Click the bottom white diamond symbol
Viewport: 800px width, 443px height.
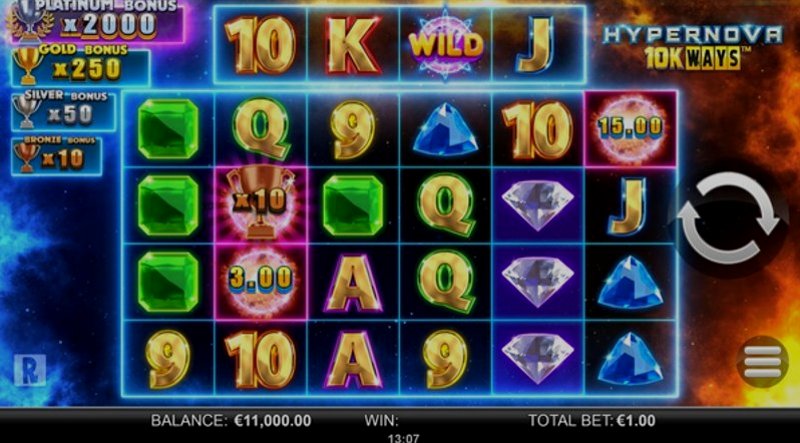pos(537,358)
